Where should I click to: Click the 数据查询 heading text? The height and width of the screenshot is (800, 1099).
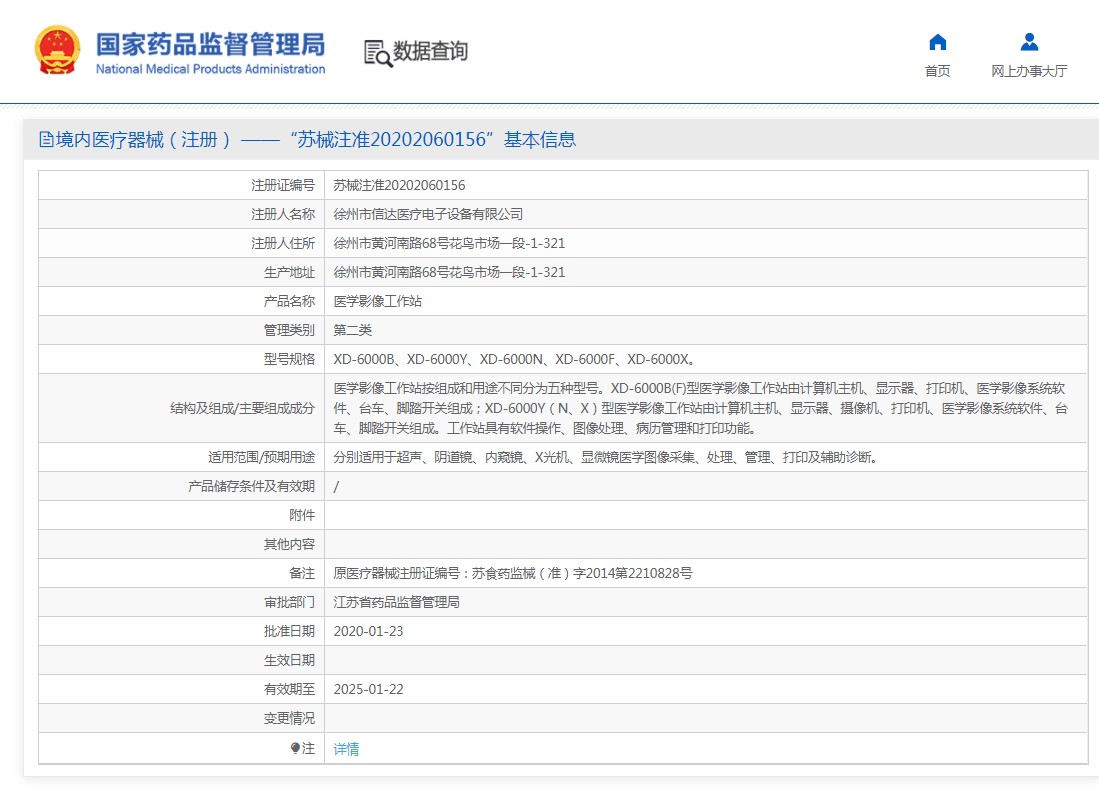point(430,50)
